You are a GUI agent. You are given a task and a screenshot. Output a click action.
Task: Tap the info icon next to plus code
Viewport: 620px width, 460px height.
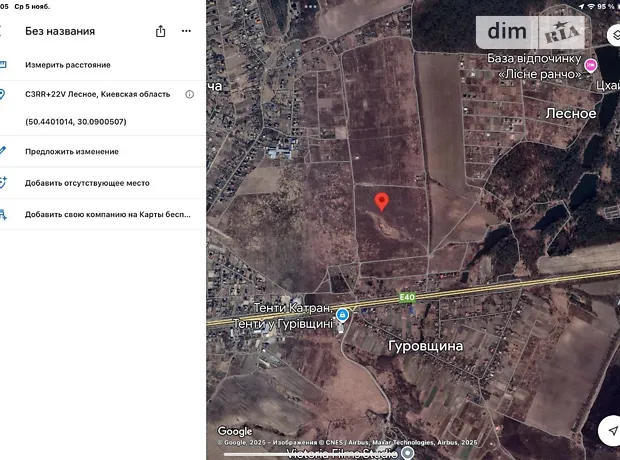[x=190, y=94]
